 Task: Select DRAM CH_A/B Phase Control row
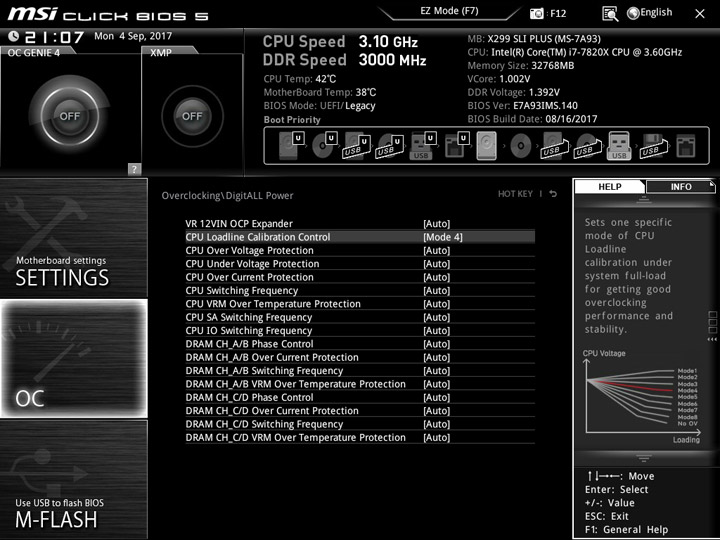pos(360,344)
